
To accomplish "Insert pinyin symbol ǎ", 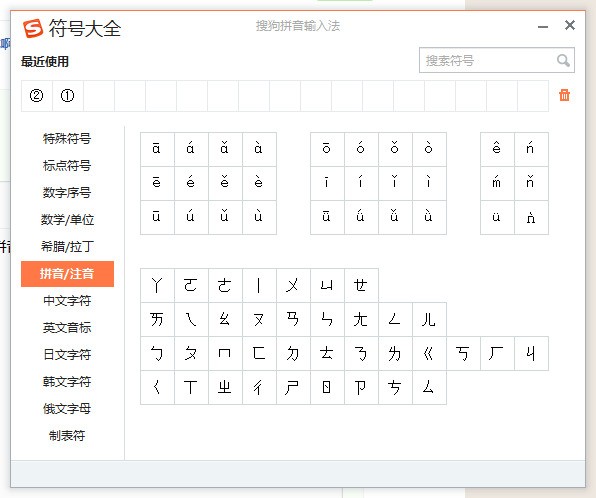I will (225, 149).
